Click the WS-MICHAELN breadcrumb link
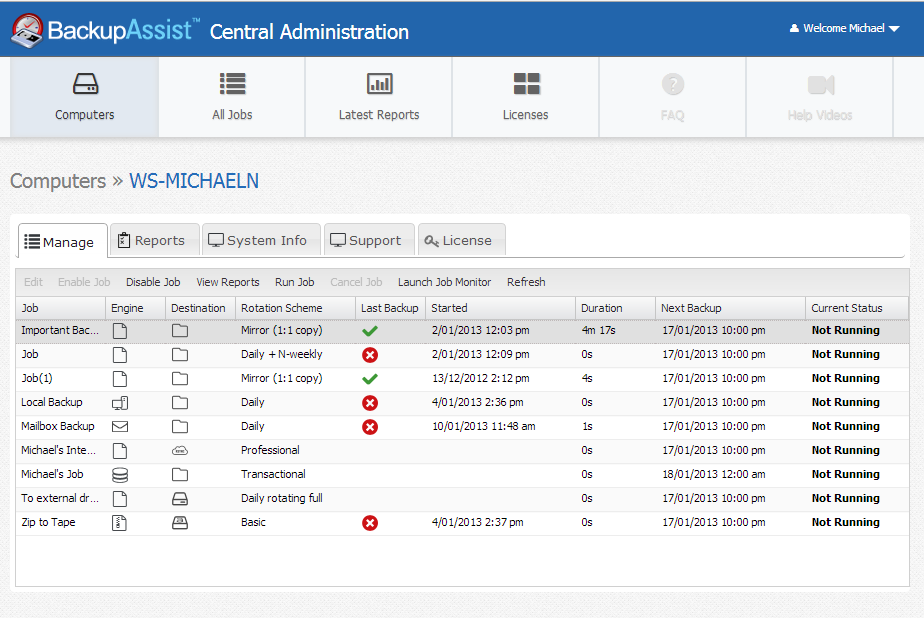924x618 pixels. point(194,181)
